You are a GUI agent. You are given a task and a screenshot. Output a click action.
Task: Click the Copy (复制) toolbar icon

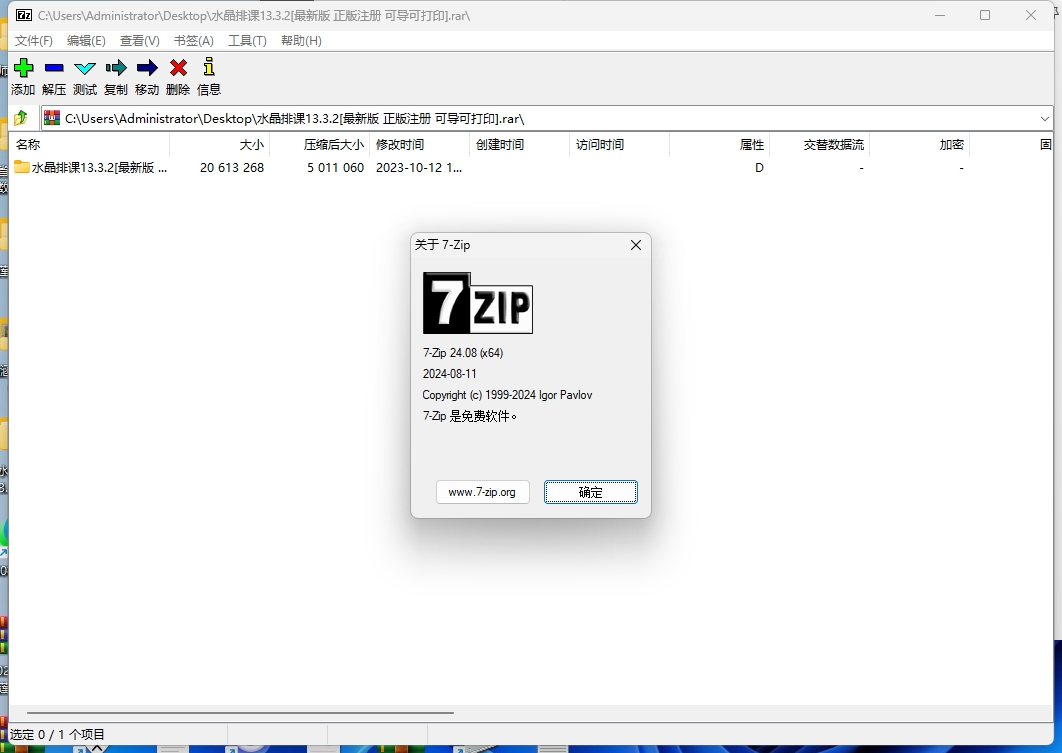[116, 68]
